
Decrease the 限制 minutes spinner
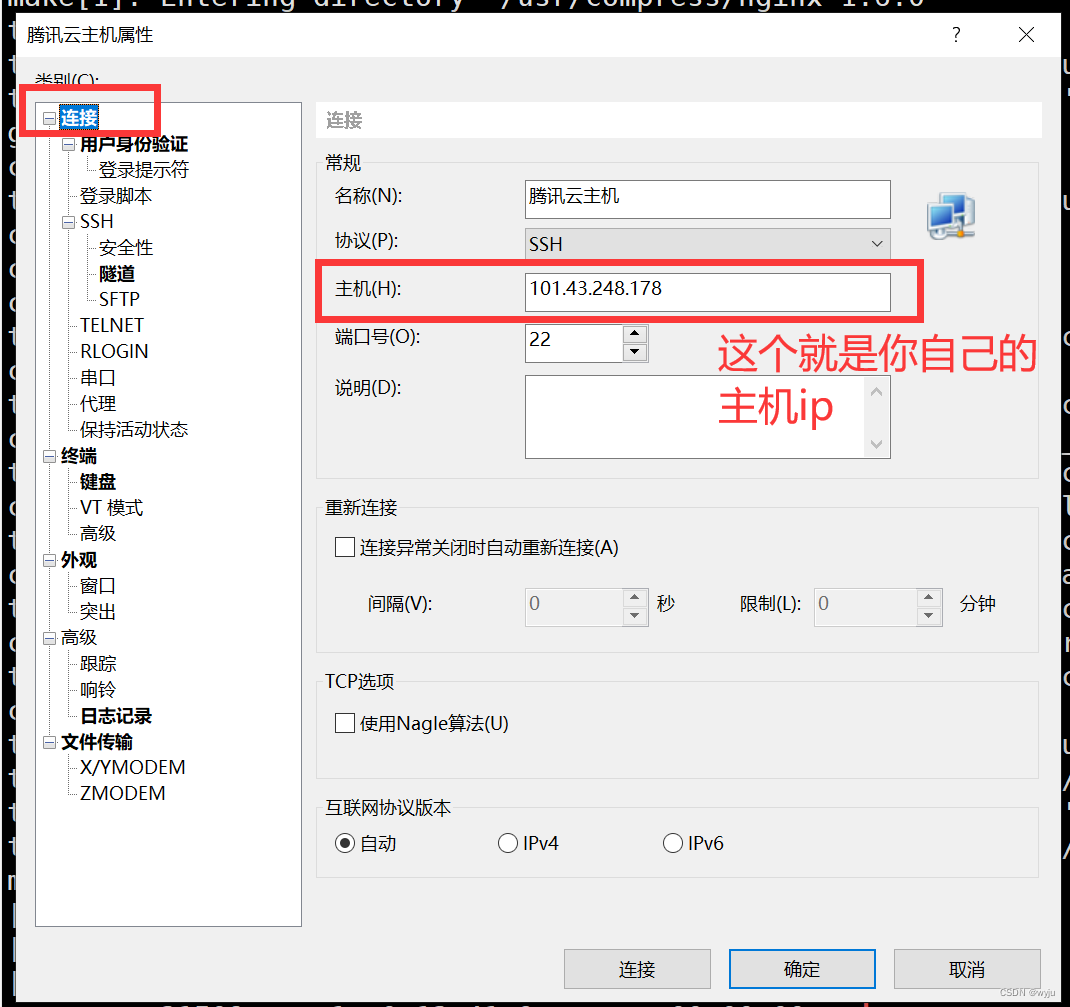coord(929,615)
